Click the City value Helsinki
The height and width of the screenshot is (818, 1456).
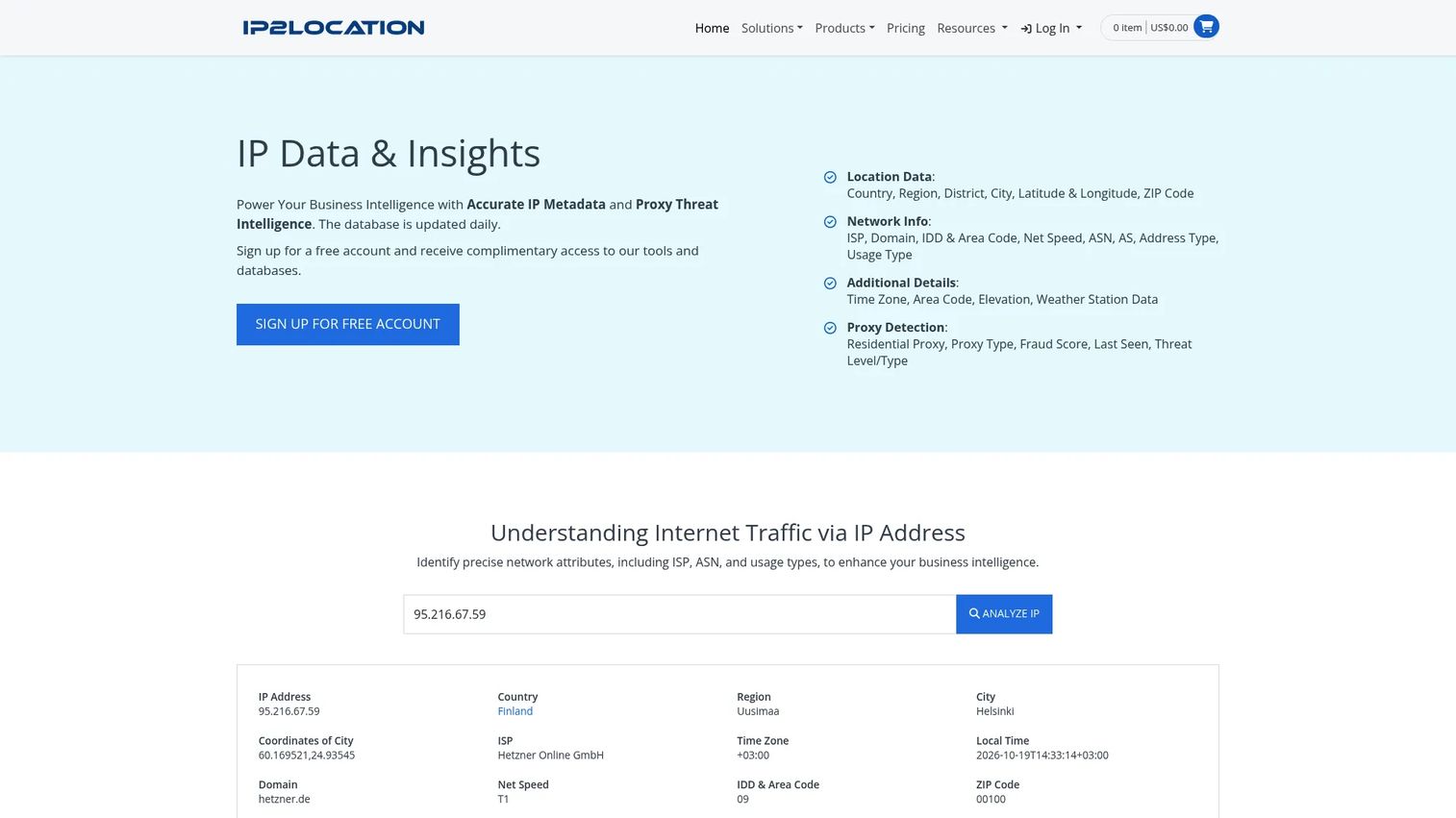tap(994, 711)
